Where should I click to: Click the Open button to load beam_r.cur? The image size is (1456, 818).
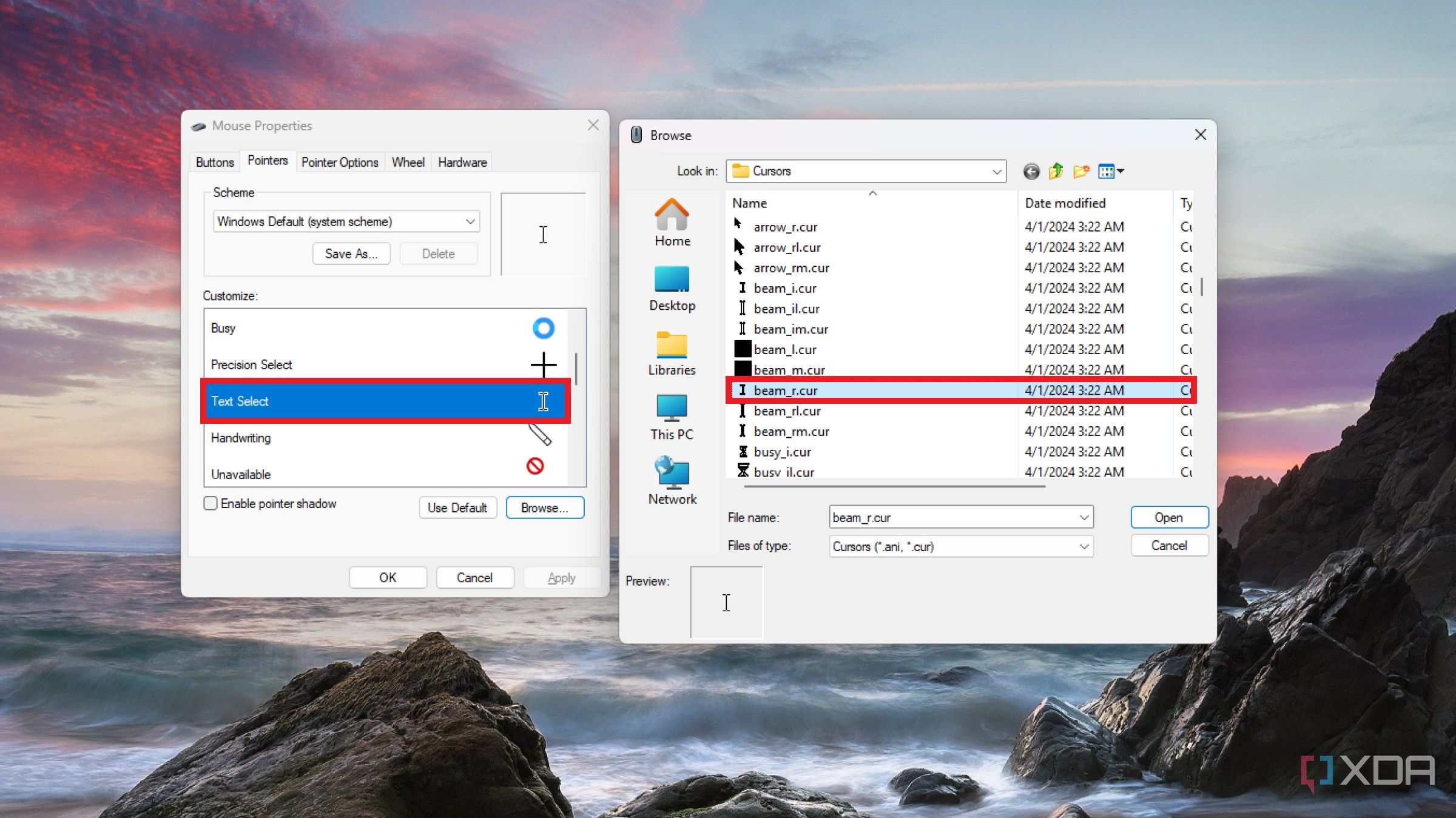(x=1168, y=517)
